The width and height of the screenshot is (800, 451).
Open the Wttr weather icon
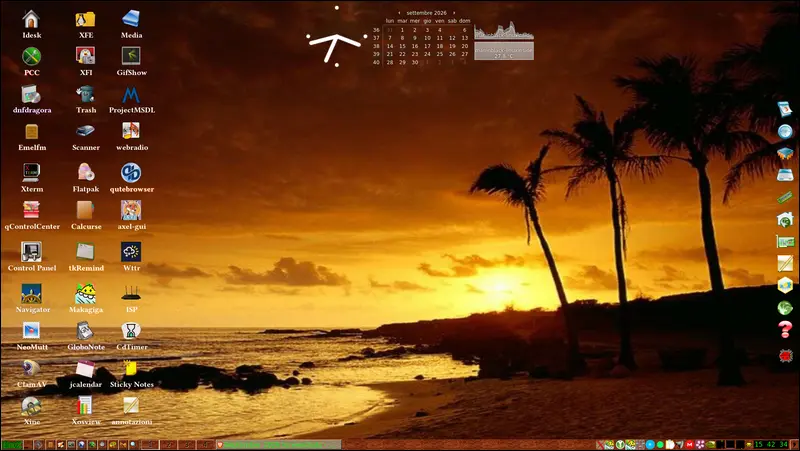(x=131, y=252)
